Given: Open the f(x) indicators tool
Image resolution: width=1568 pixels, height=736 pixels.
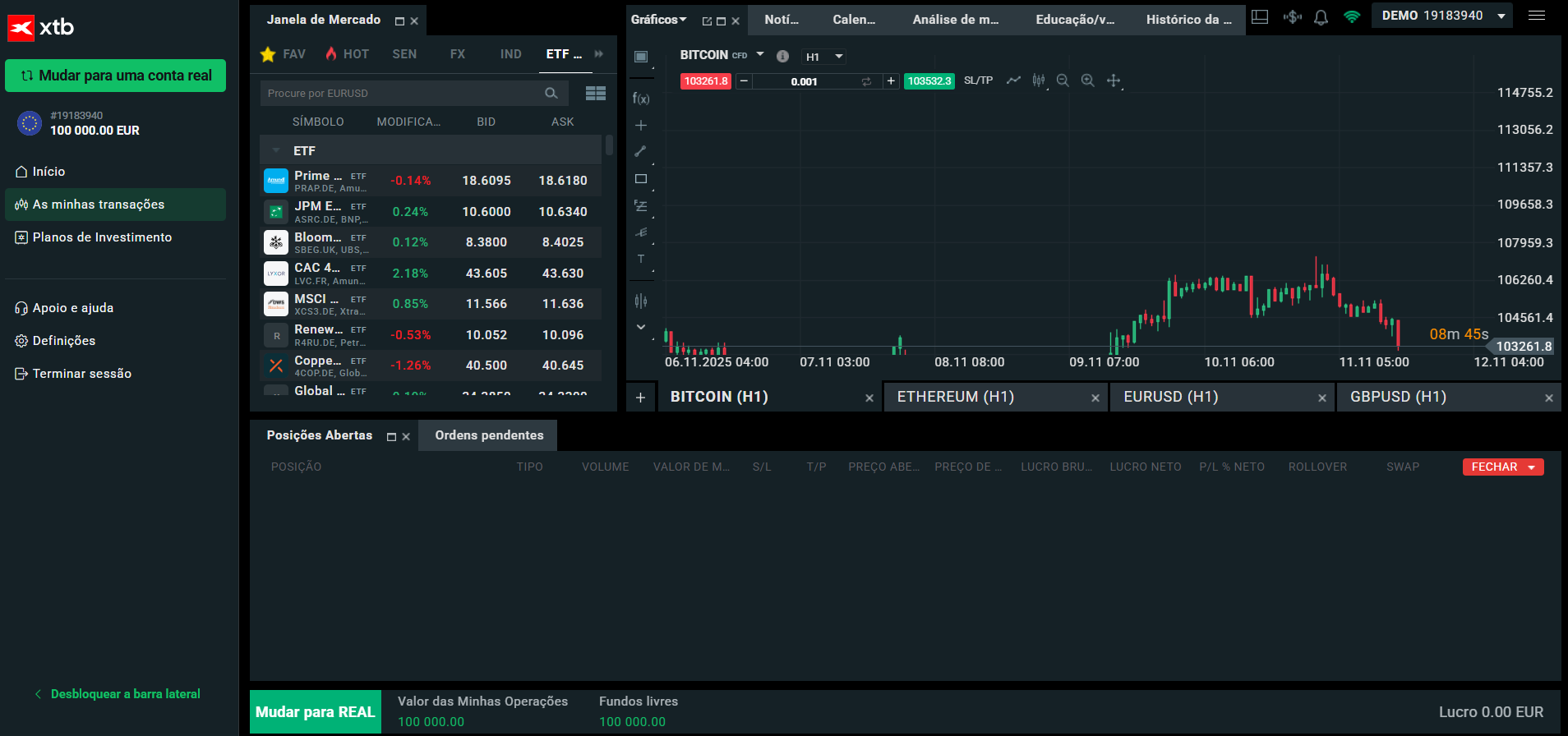Looking at the screenshot, I should [641, 99].
